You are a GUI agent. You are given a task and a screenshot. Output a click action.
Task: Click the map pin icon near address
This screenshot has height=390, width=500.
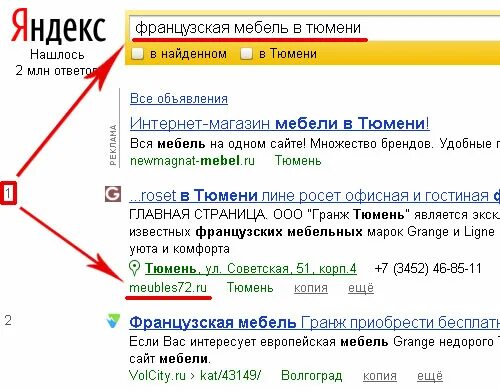pyautogui.click(x=134, y=268)
